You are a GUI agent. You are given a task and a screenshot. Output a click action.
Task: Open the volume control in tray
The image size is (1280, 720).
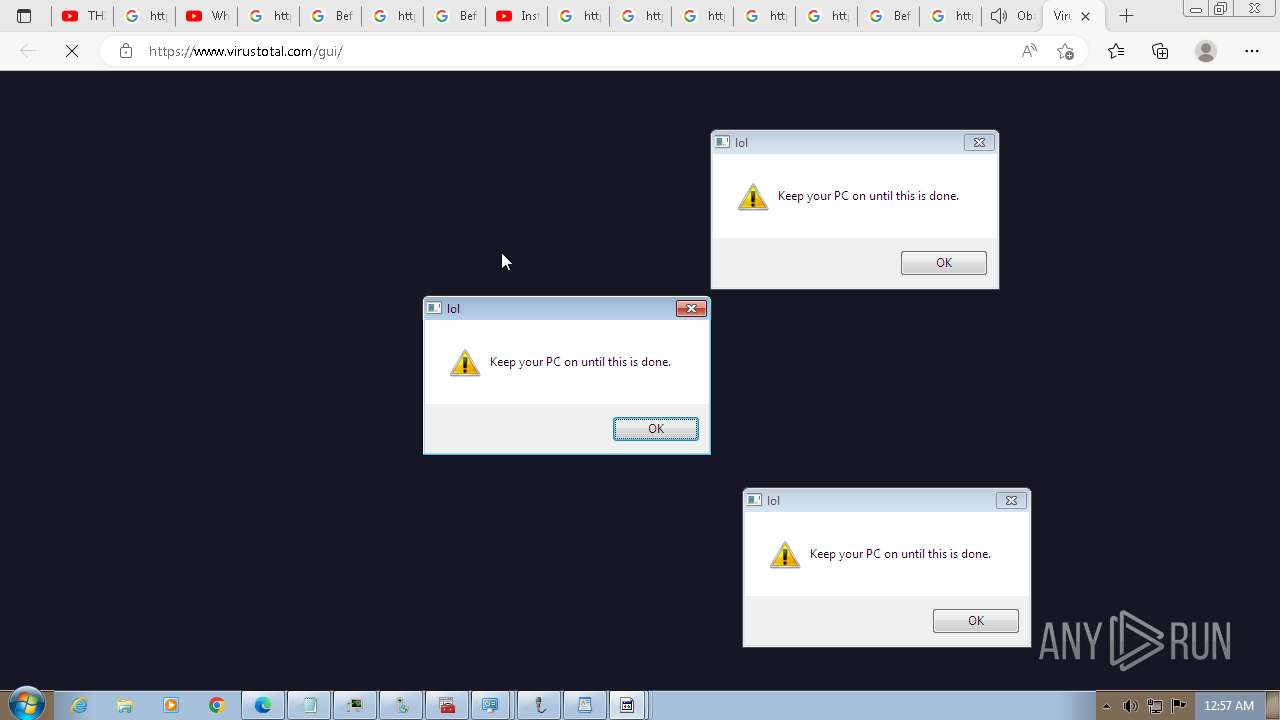pos(1130,706)
